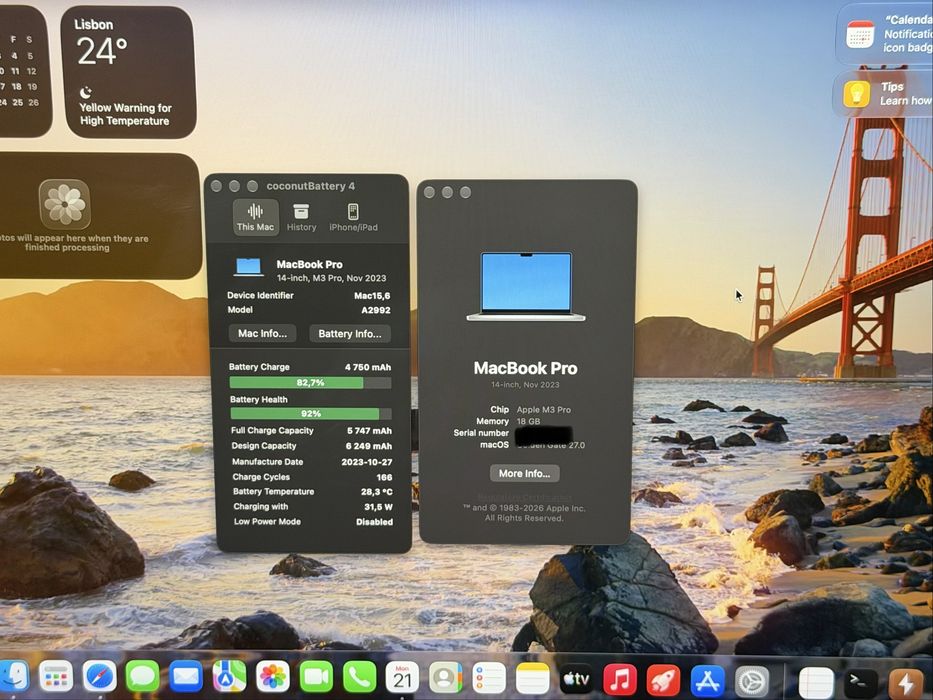This screenshot has width=933, height=700.
Task: Click the Battery Info... button
Action: (x=350, y=333)
